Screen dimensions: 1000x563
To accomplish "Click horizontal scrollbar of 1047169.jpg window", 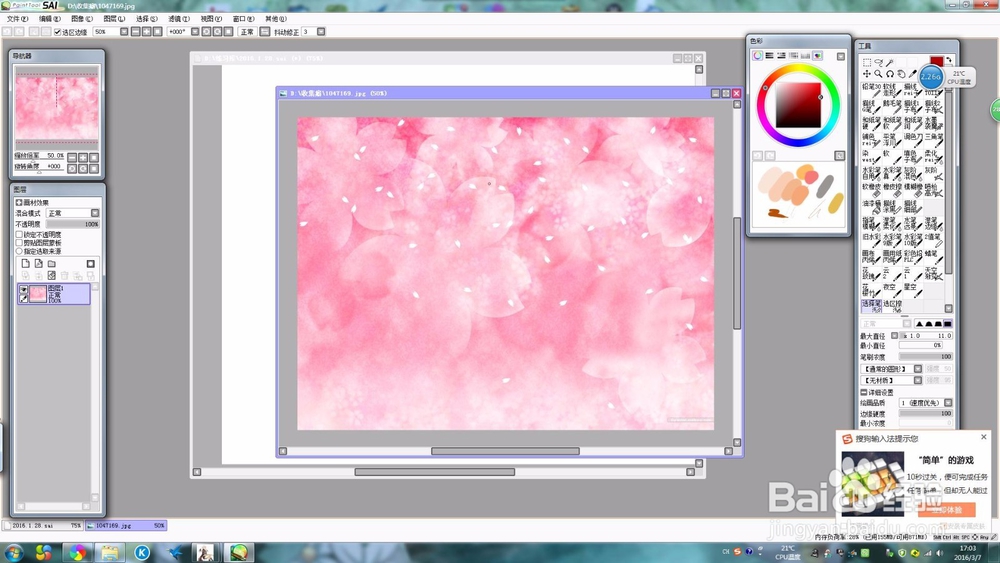I will click(x=505, y=451).
